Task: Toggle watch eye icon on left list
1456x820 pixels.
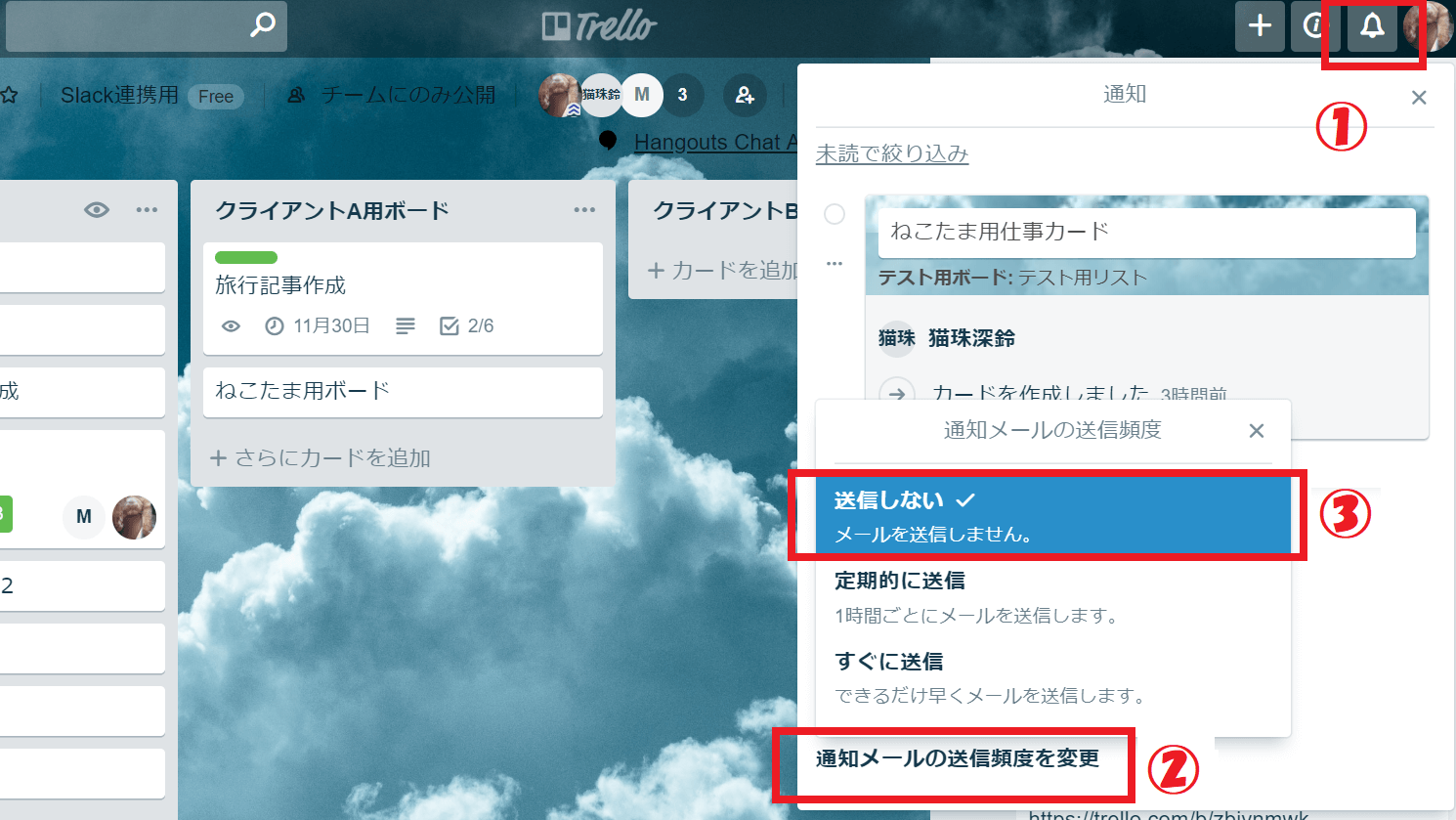Action: [x=96, y=210]
